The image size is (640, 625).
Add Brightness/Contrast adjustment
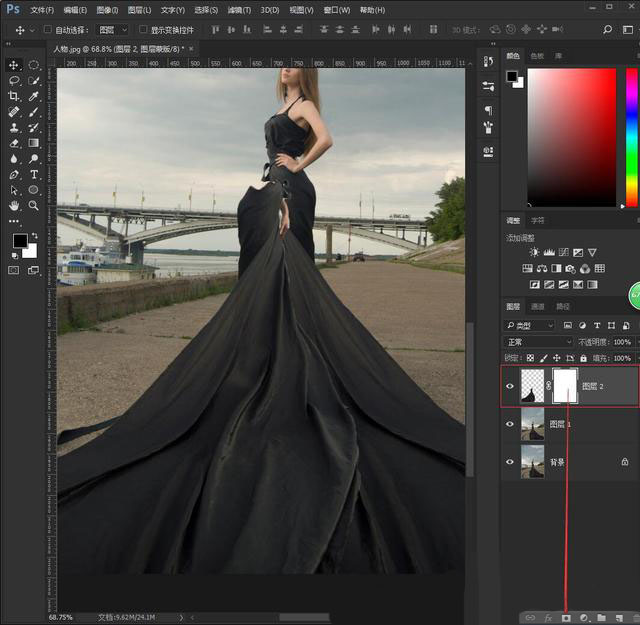click(534, 252)
